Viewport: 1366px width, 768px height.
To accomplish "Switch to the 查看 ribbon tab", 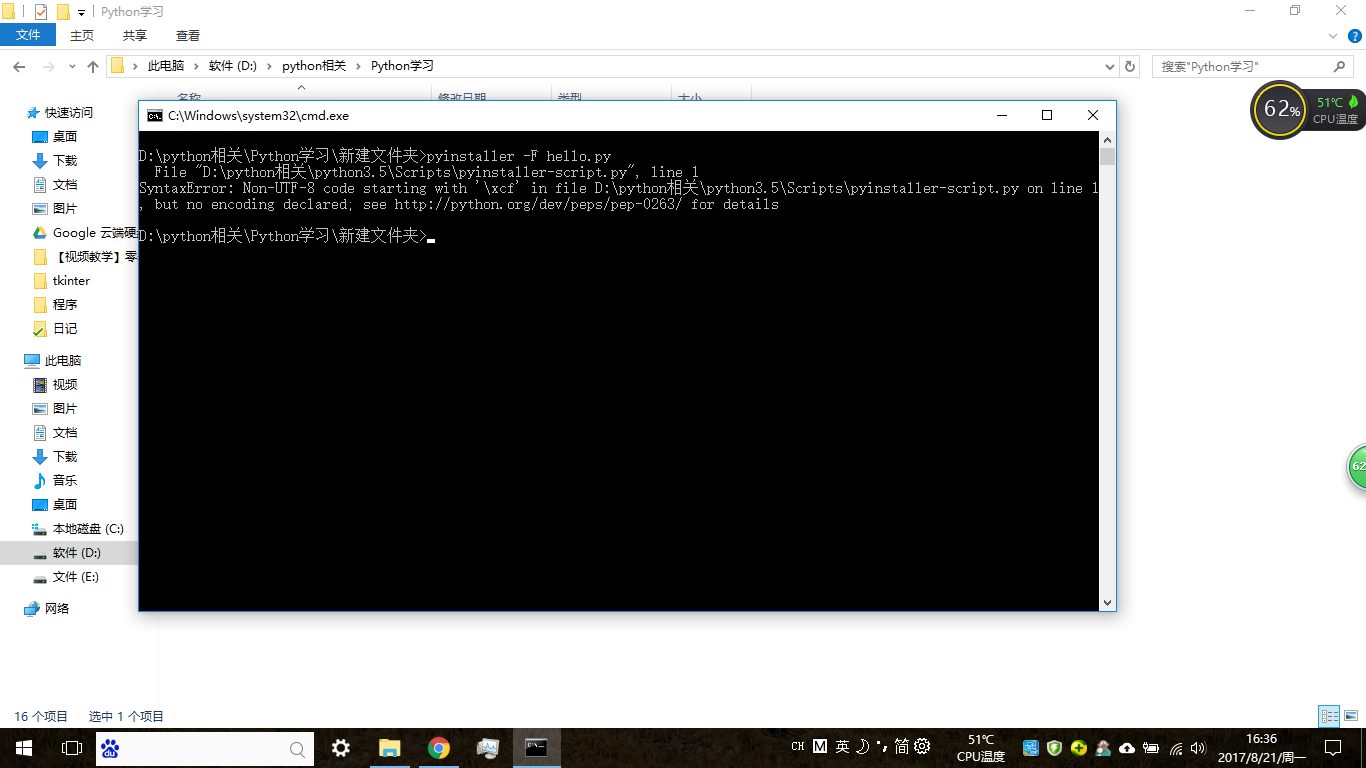I will (x=188, y=35).
